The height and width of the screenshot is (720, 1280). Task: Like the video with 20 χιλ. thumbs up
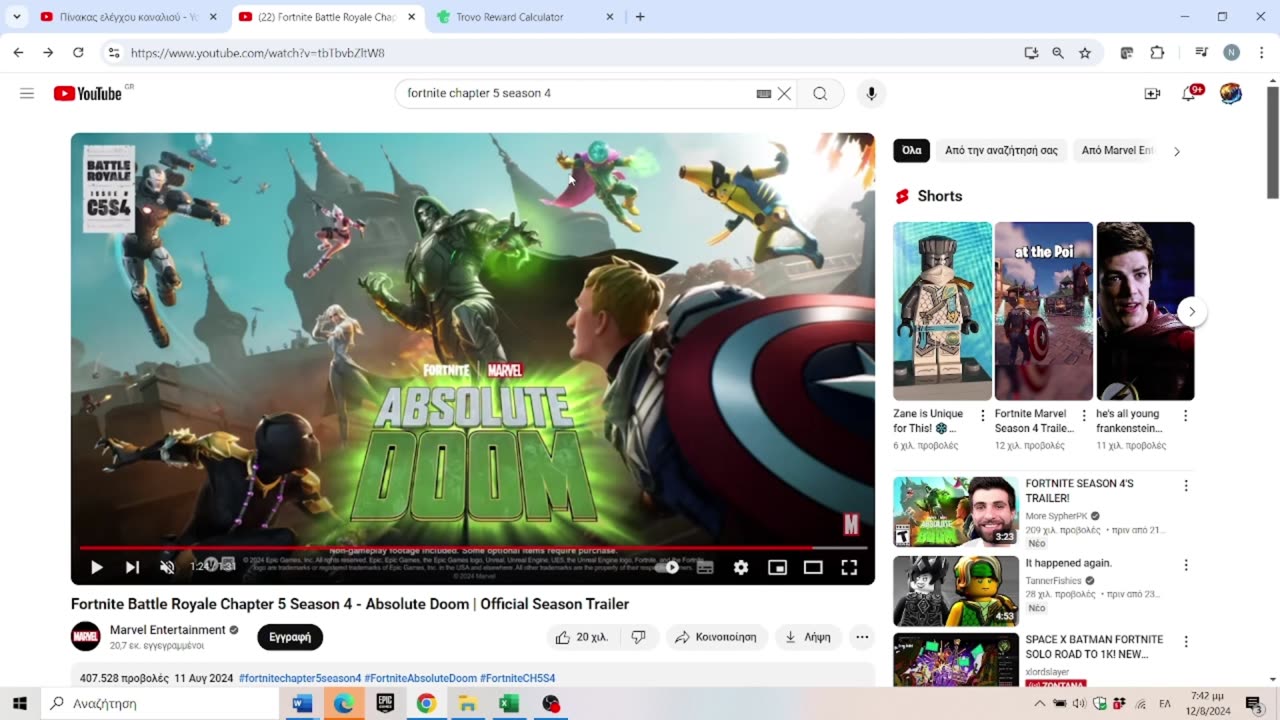583,637
